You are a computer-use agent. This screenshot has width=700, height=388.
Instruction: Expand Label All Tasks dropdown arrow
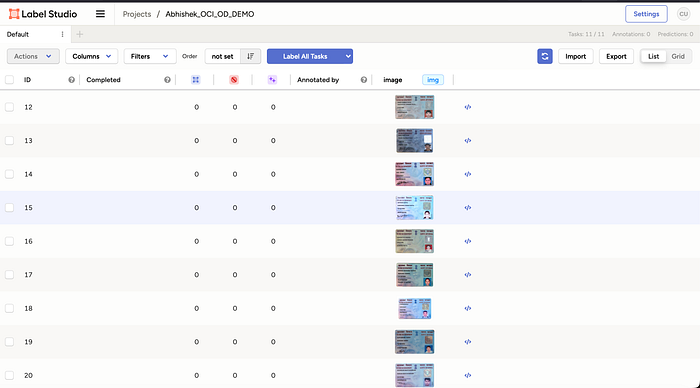pyautogui.click(x=348, y=56)
